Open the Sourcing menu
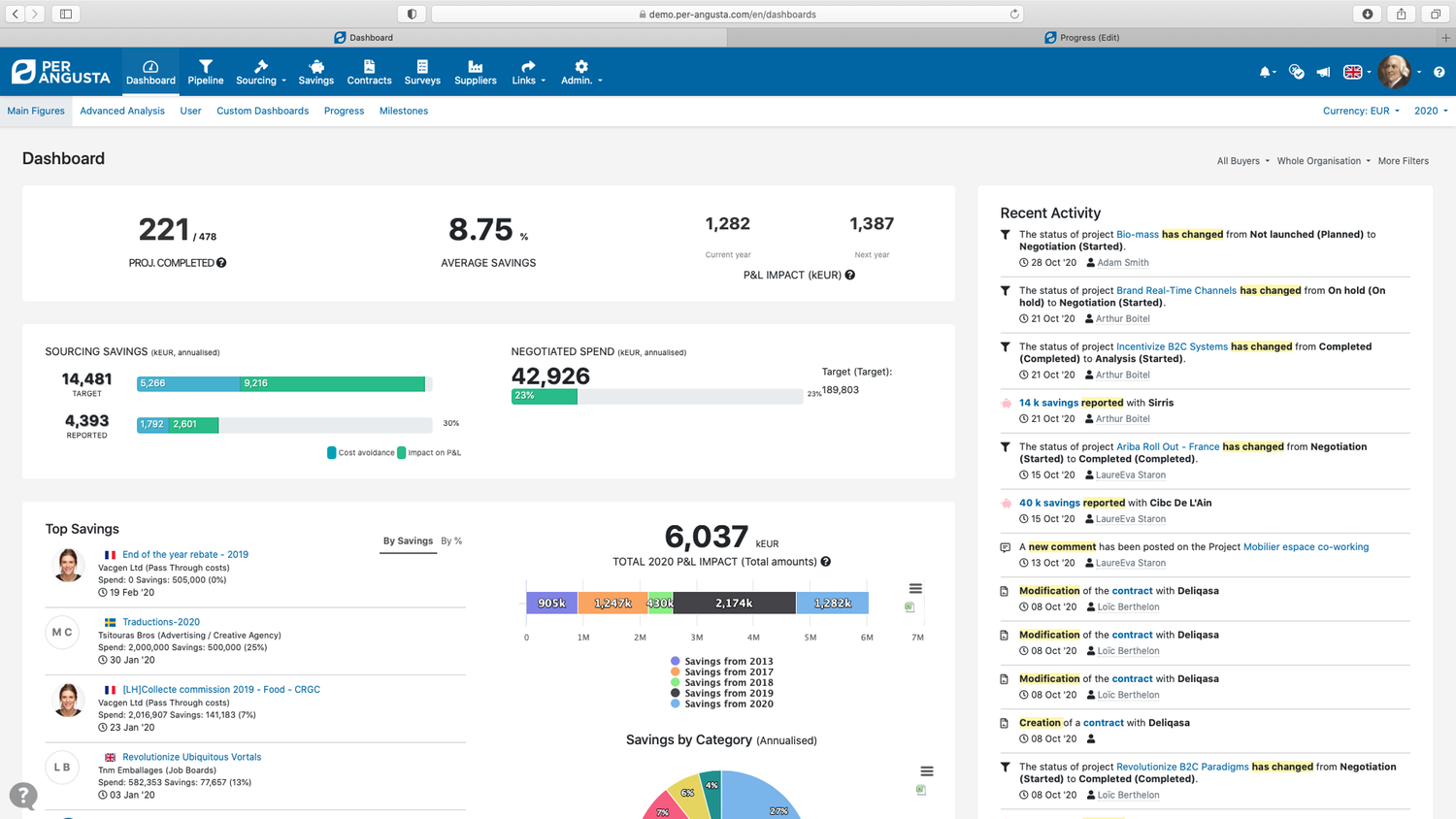Viewport: 1456px width, 819px height. (260, 72)
